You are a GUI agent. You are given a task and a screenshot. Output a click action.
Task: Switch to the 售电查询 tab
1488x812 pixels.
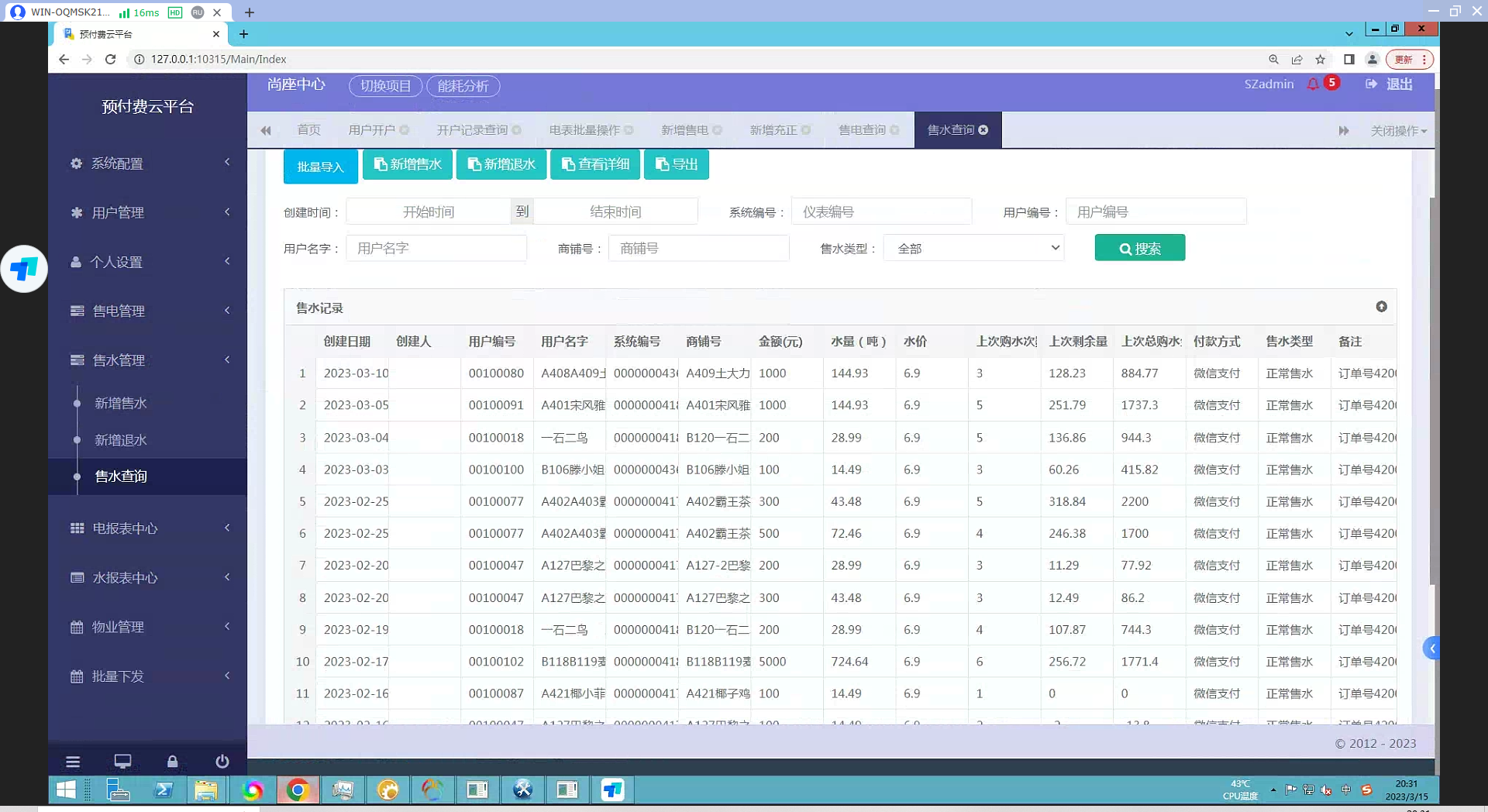click(x=862, y=130)
